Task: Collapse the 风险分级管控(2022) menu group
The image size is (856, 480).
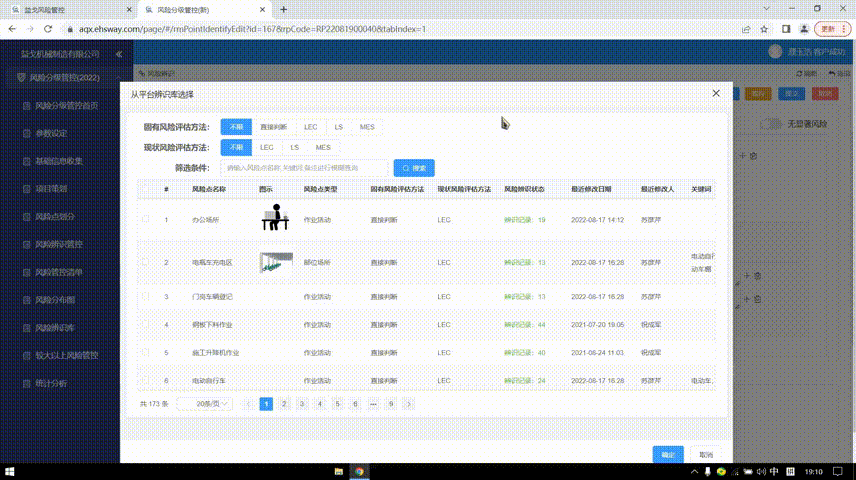Action: [x=119, y=78]
